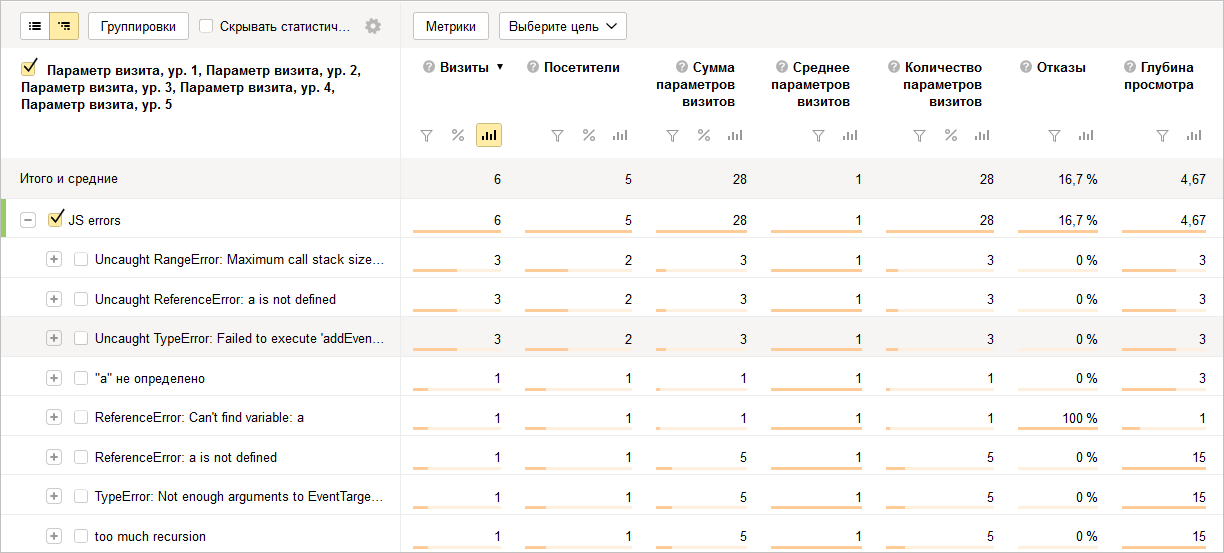Toggle bar chart icon under Визиты column
Viewport: 1224px width, 553px height.
tap(489, 135)
